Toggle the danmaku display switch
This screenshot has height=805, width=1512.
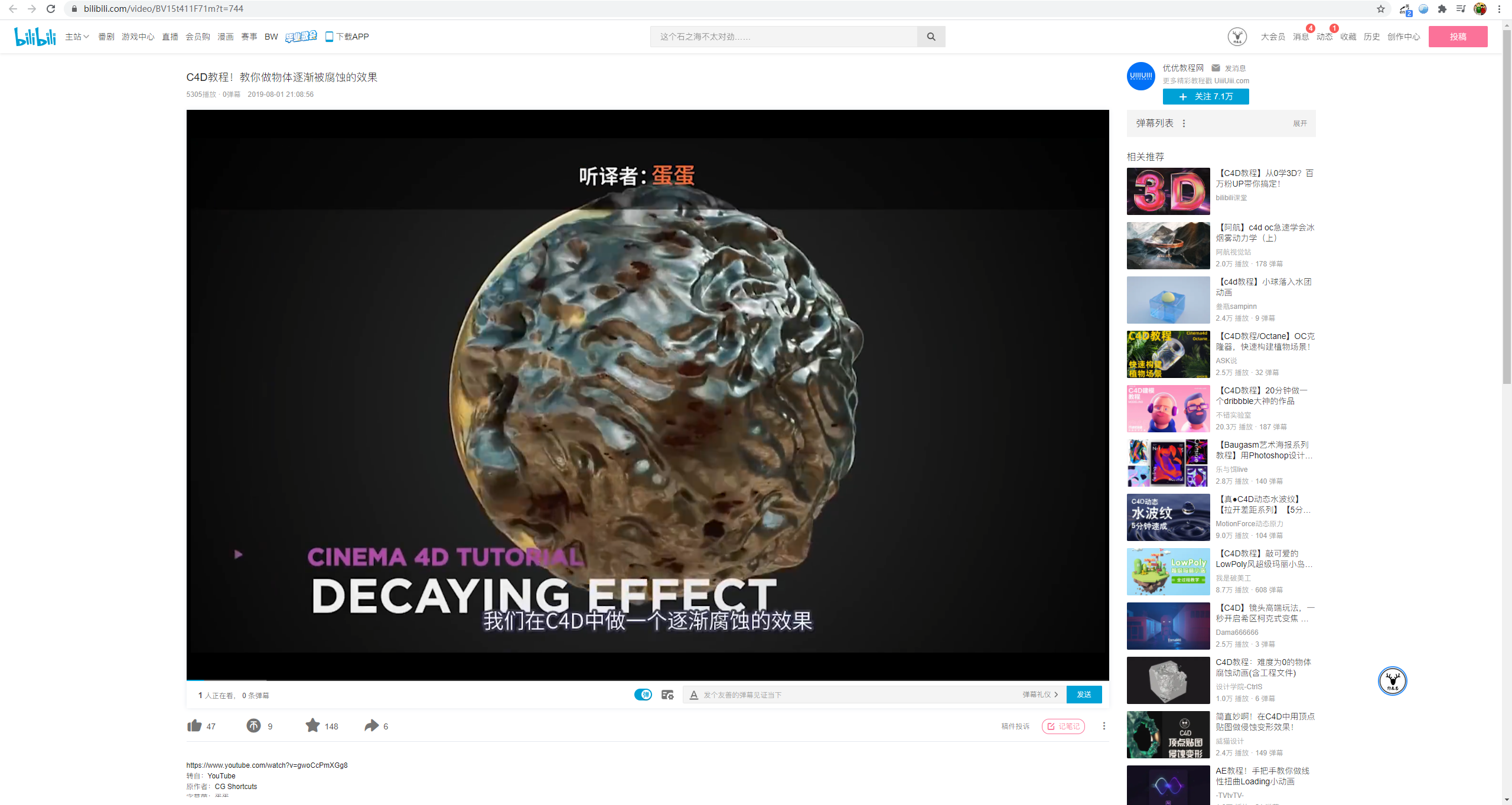click(643, 695)
